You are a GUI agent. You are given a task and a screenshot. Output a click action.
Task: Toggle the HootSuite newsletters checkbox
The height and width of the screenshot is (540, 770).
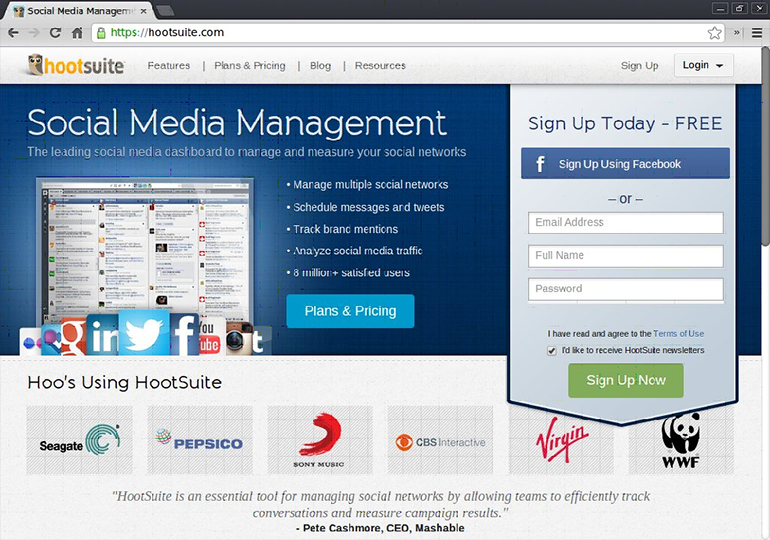click(552, 351)
